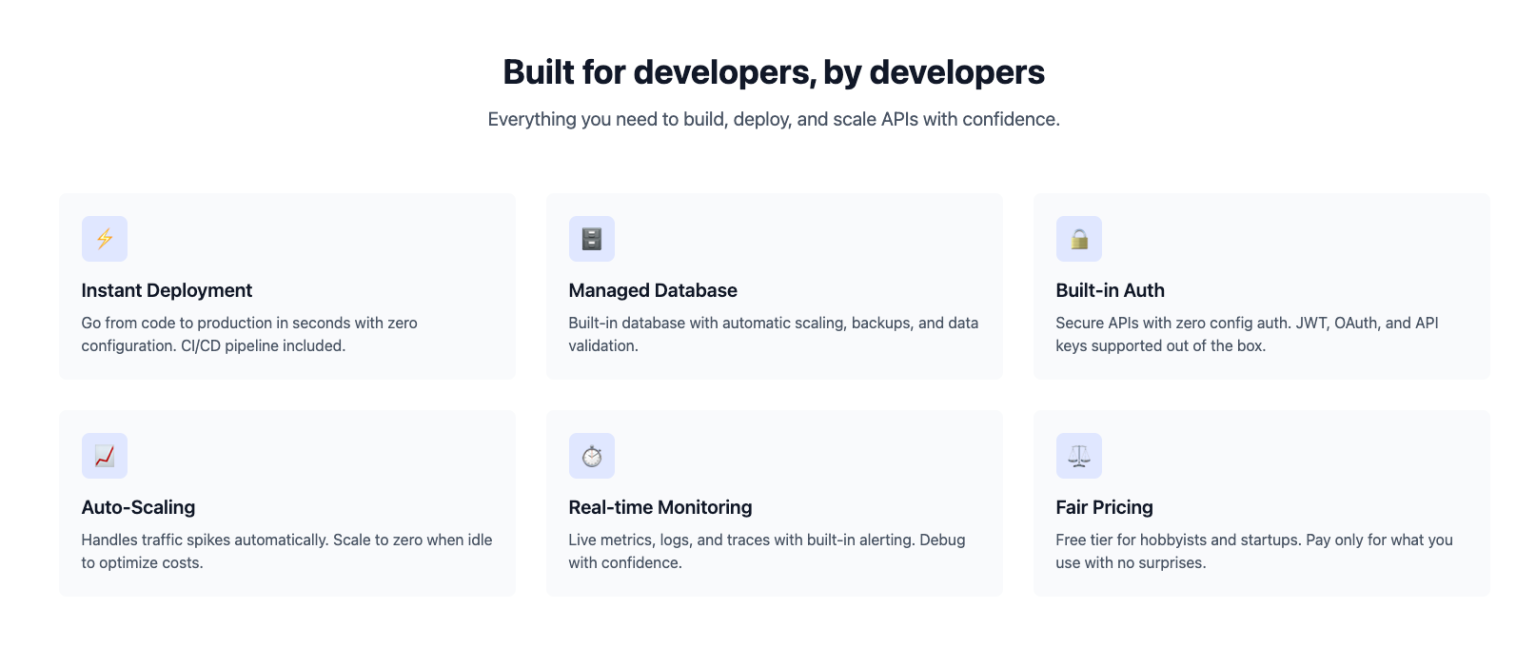Image resolution: width=1536 pixels, height=668 pixels.
Task: Select the Instant Deployment feature card
Action: pos(287,286)
